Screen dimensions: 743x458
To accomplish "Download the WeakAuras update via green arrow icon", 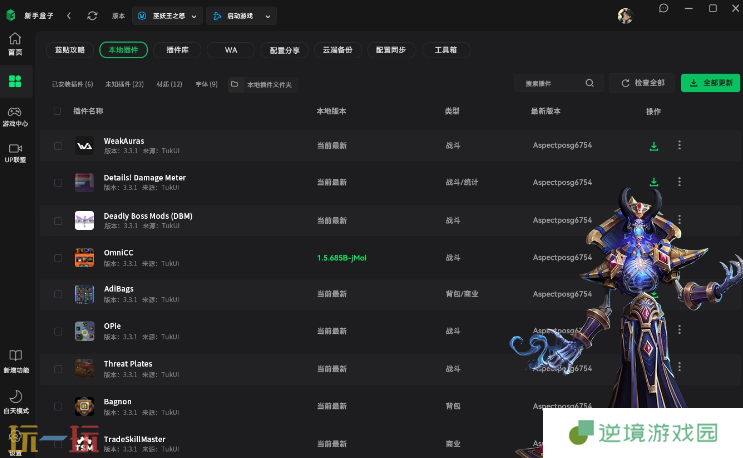I will pos(653,146).
